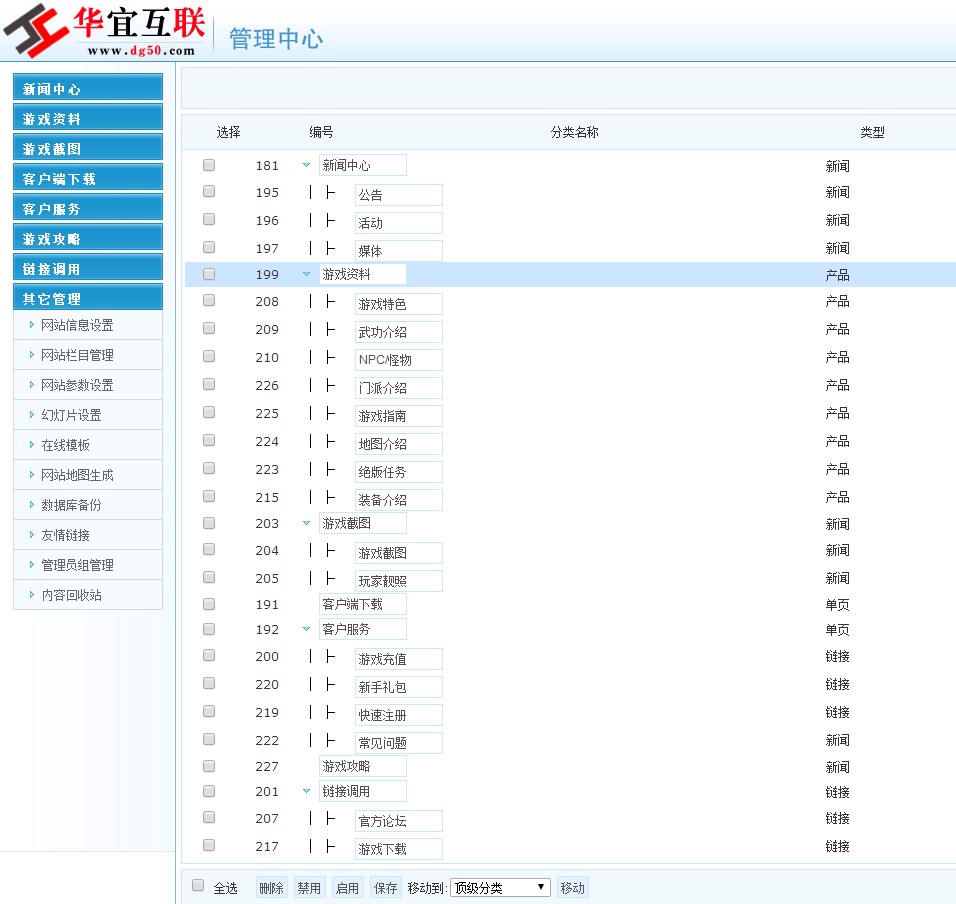Edit the 门派介绍 name field
This screenshot has height=904, width=956.
pyautogui.click(x=399, y=388)
